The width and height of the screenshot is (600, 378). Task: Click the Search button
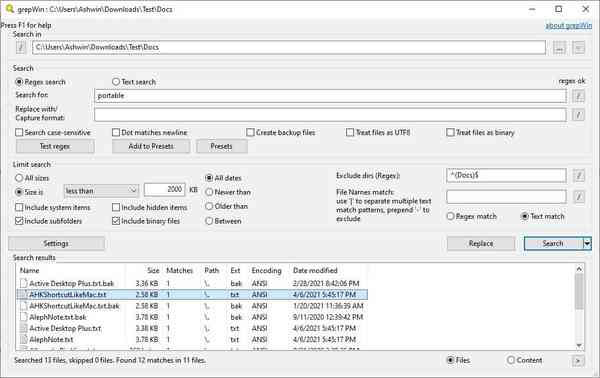553,244
